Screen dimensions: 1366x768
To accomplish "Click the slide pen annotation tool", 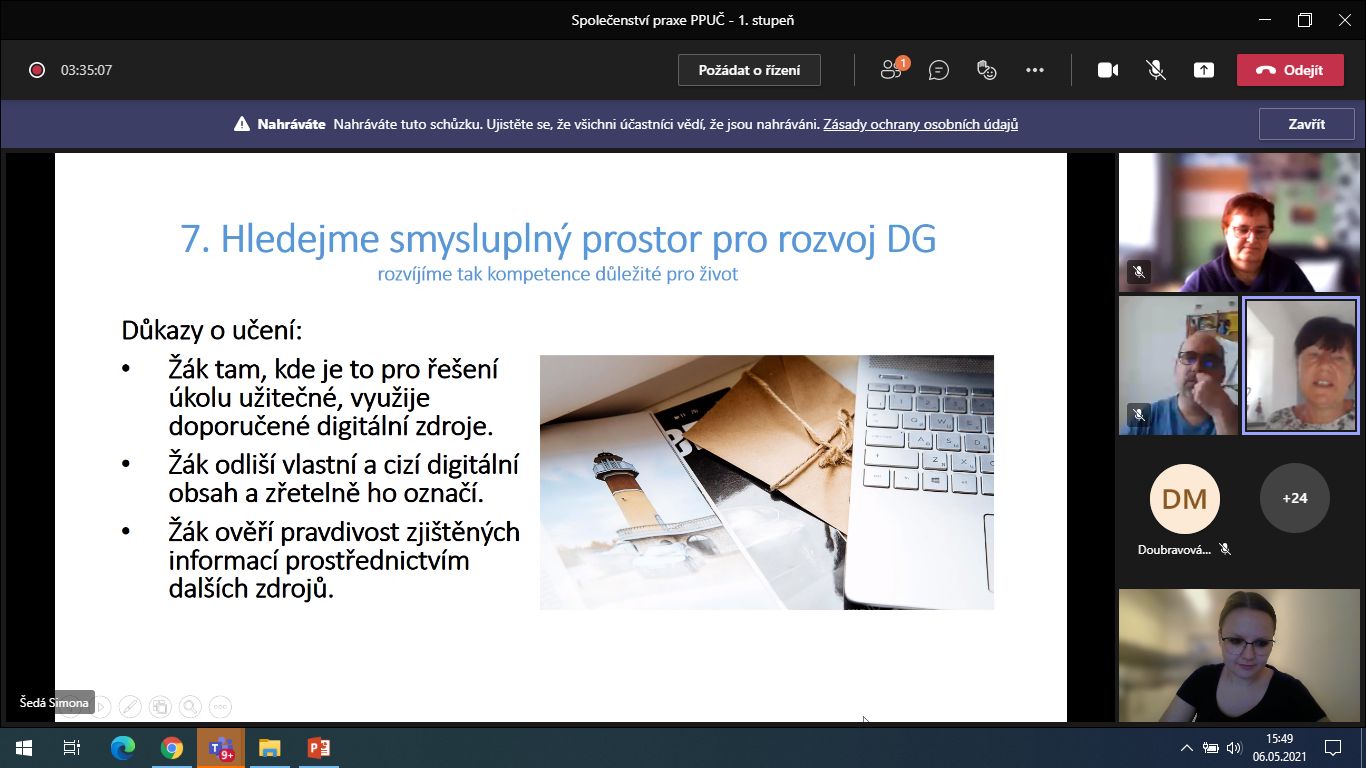I will (x=130, y=706).
